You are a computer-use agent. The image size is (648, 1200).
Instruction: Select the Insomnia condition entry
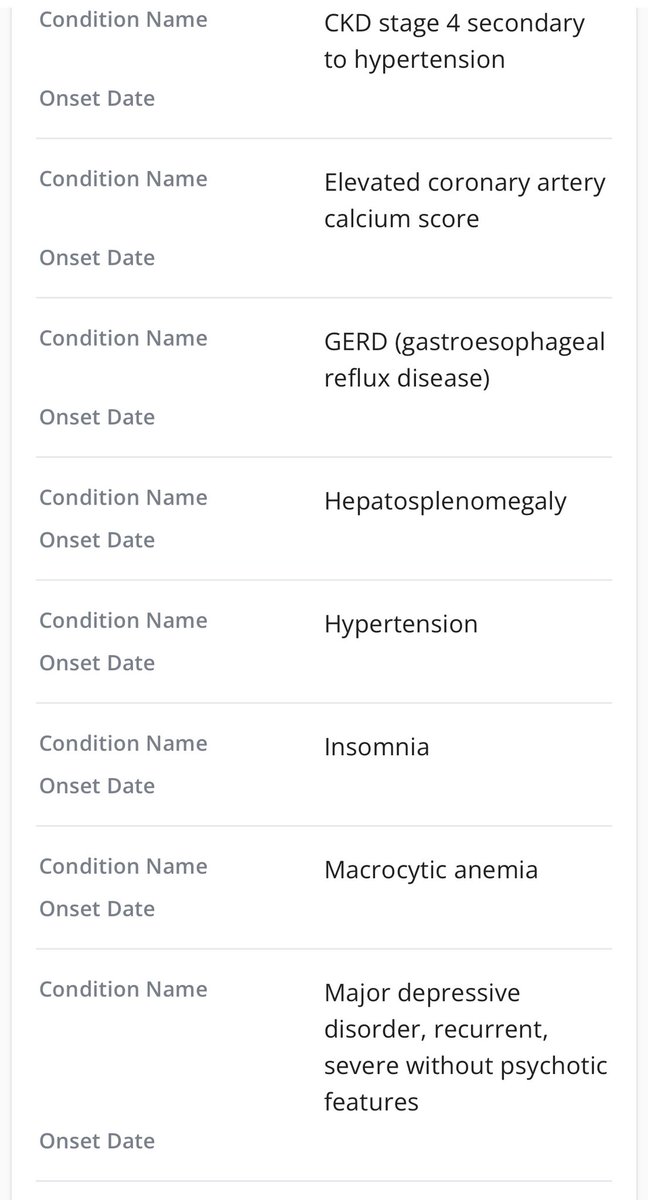pos(376,746)
